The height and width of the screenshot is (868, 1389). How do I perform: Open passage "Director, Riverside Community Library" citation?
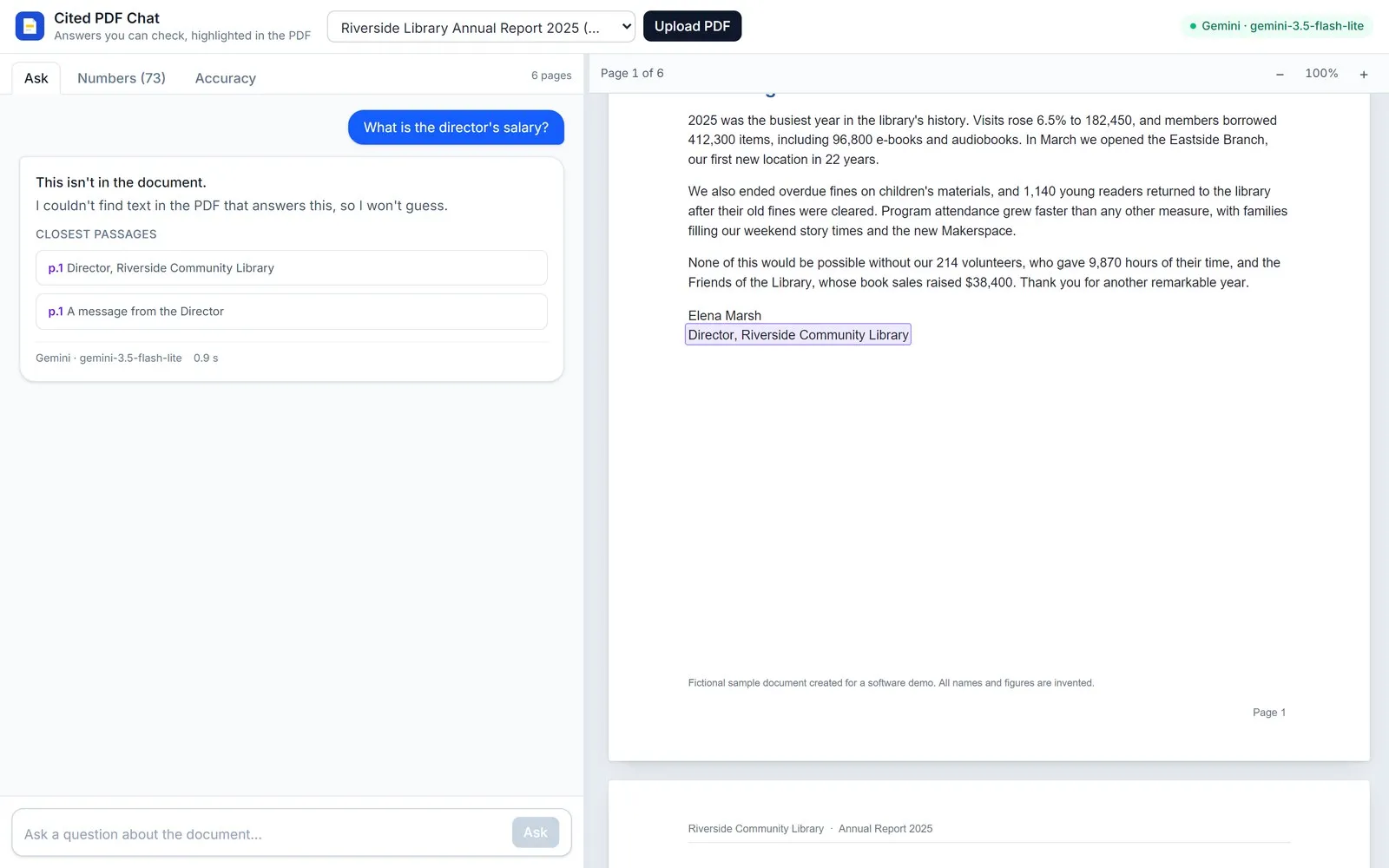[x=292, y=268]
